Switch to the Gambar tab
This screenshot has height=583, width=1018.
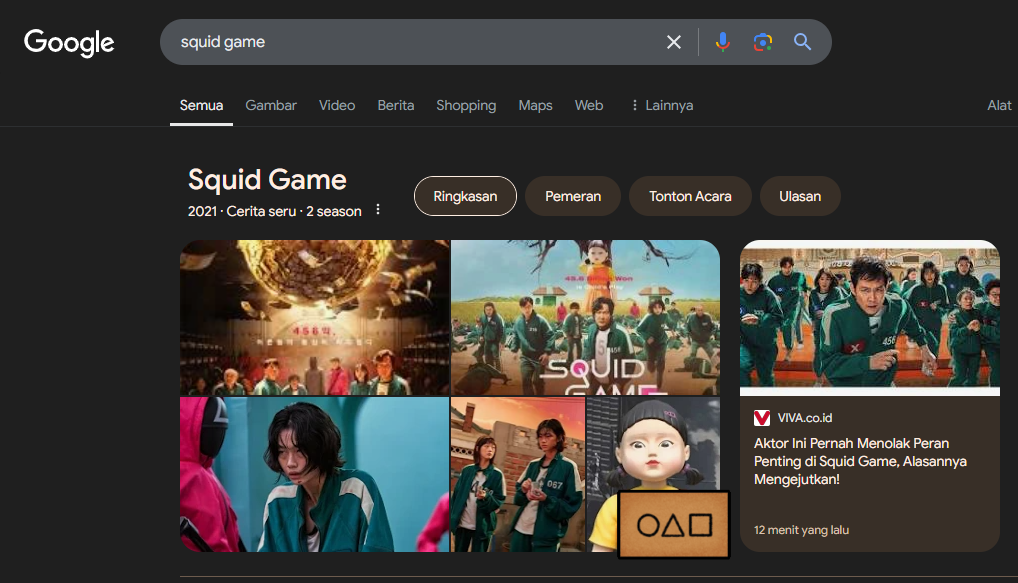click(x=271, y=105)
